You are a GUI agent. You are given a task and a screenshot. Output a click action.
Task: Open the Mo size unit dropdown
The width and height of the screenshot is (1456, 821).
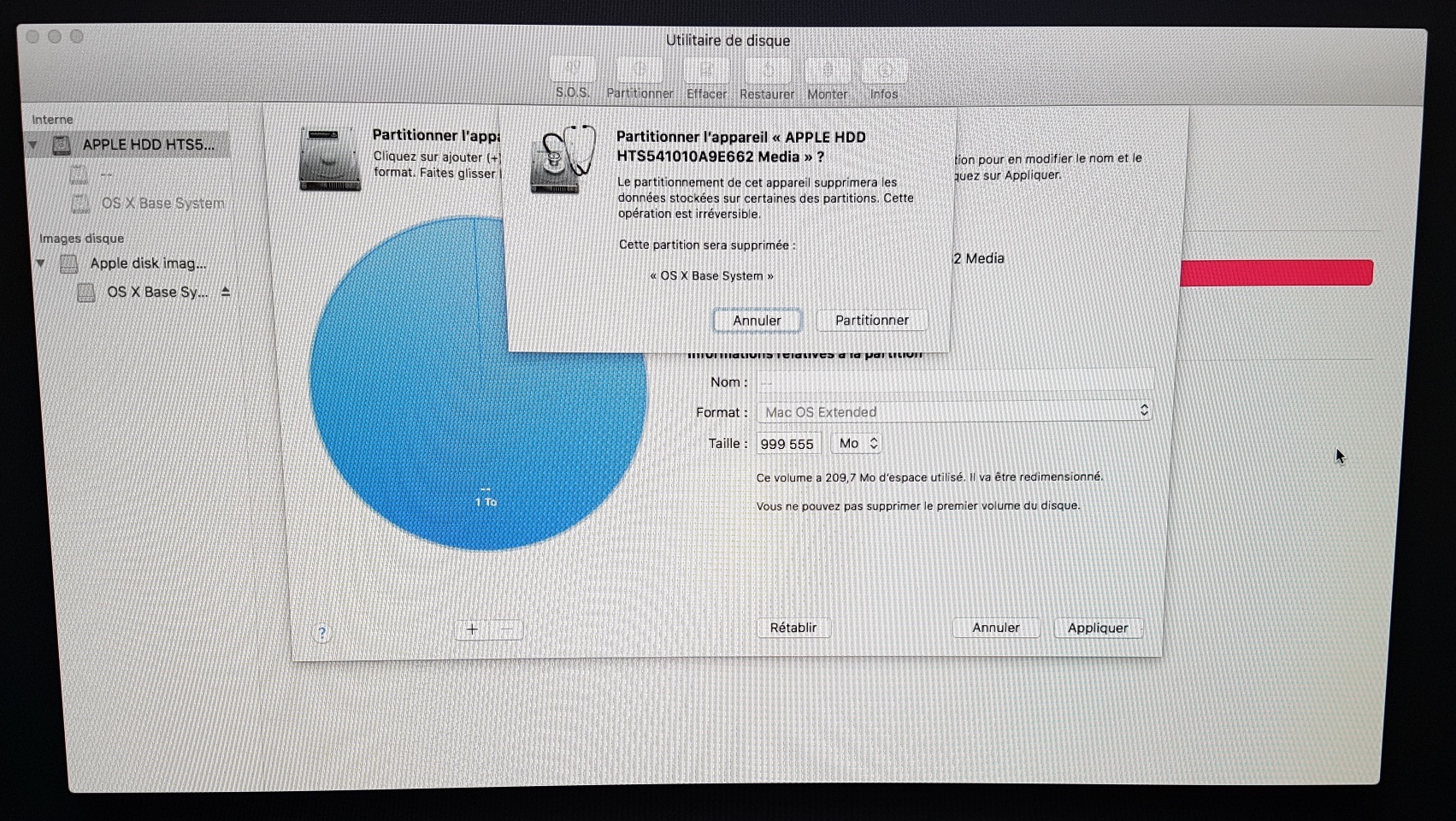(x=857, y=443)
